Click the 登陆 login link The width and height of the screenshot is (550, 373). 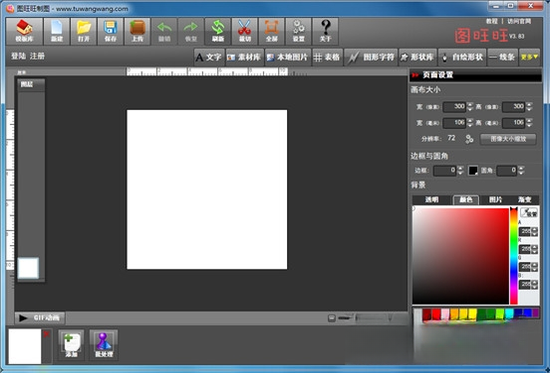(18, 56)
